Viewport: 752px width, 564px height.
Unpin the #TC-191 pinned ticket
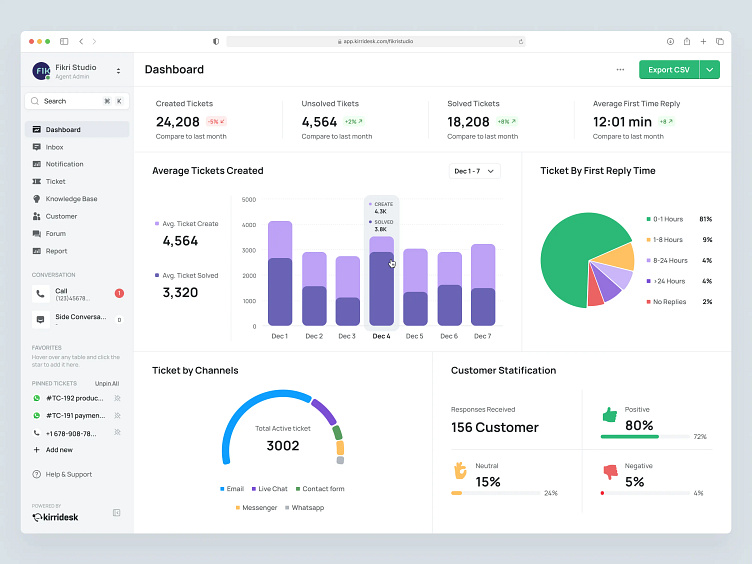click(117, 415)
